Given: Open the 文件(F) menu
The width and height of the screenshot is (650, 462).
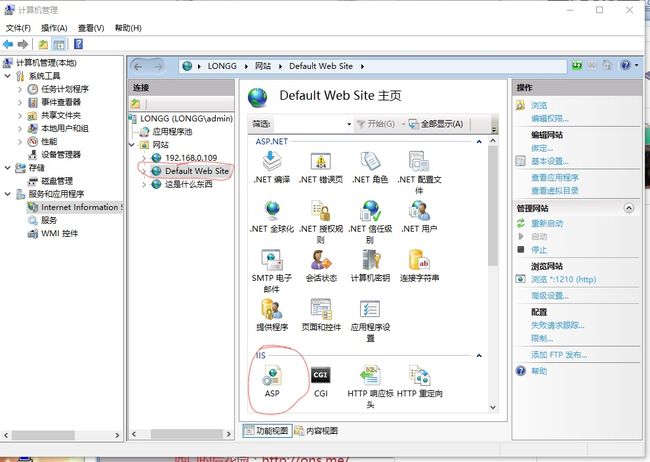Looking at the screenshot, I should 18,28.
